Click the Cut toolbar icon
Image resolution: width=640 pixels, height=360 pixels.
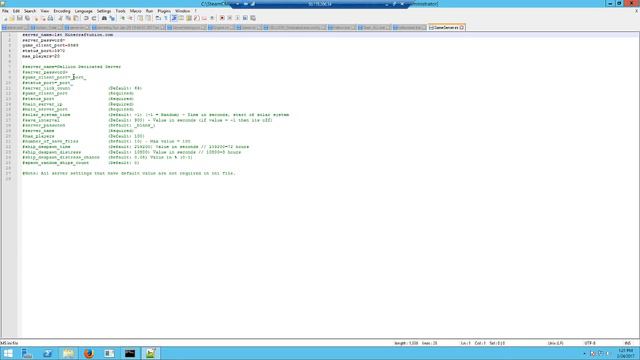pos(60,18)
